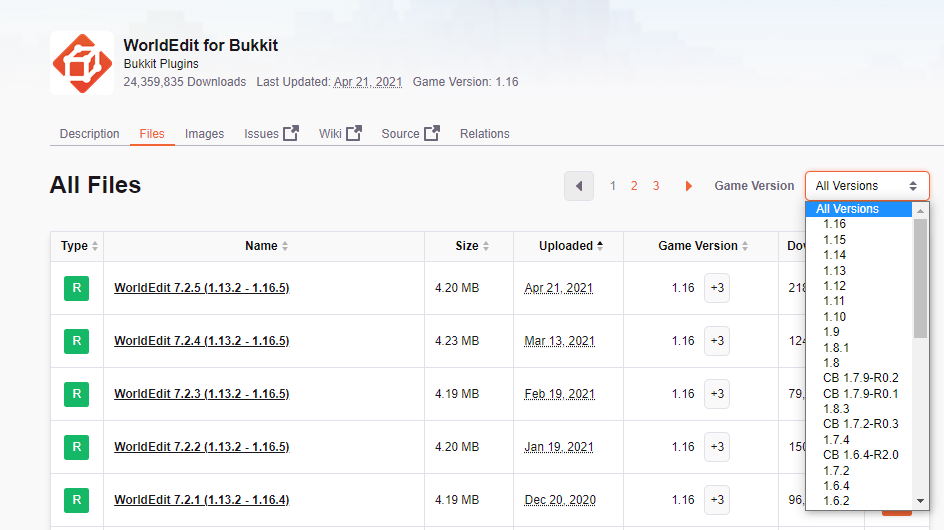This screenshot has width=944, height=530.
Task: Open Wiki external link icon
Action: (x=354, y=133)
